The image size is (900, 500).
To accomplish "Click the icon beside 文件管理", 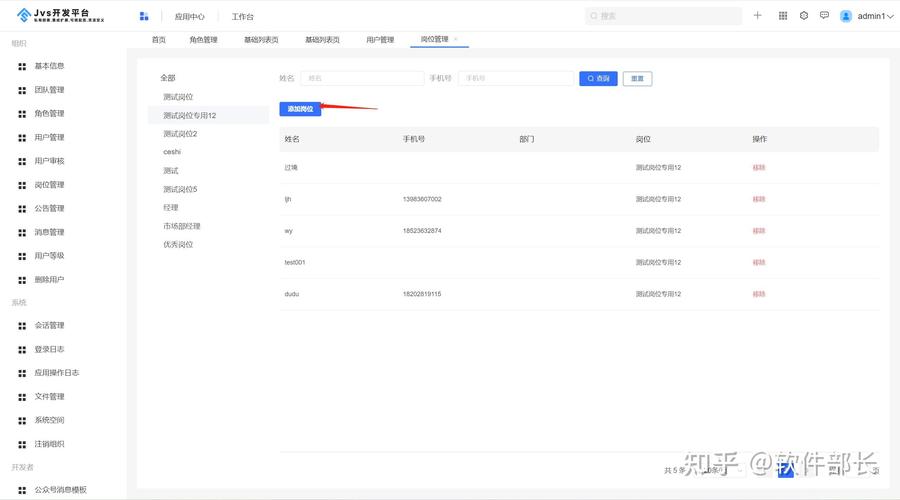I will click(x=22, y=397).
